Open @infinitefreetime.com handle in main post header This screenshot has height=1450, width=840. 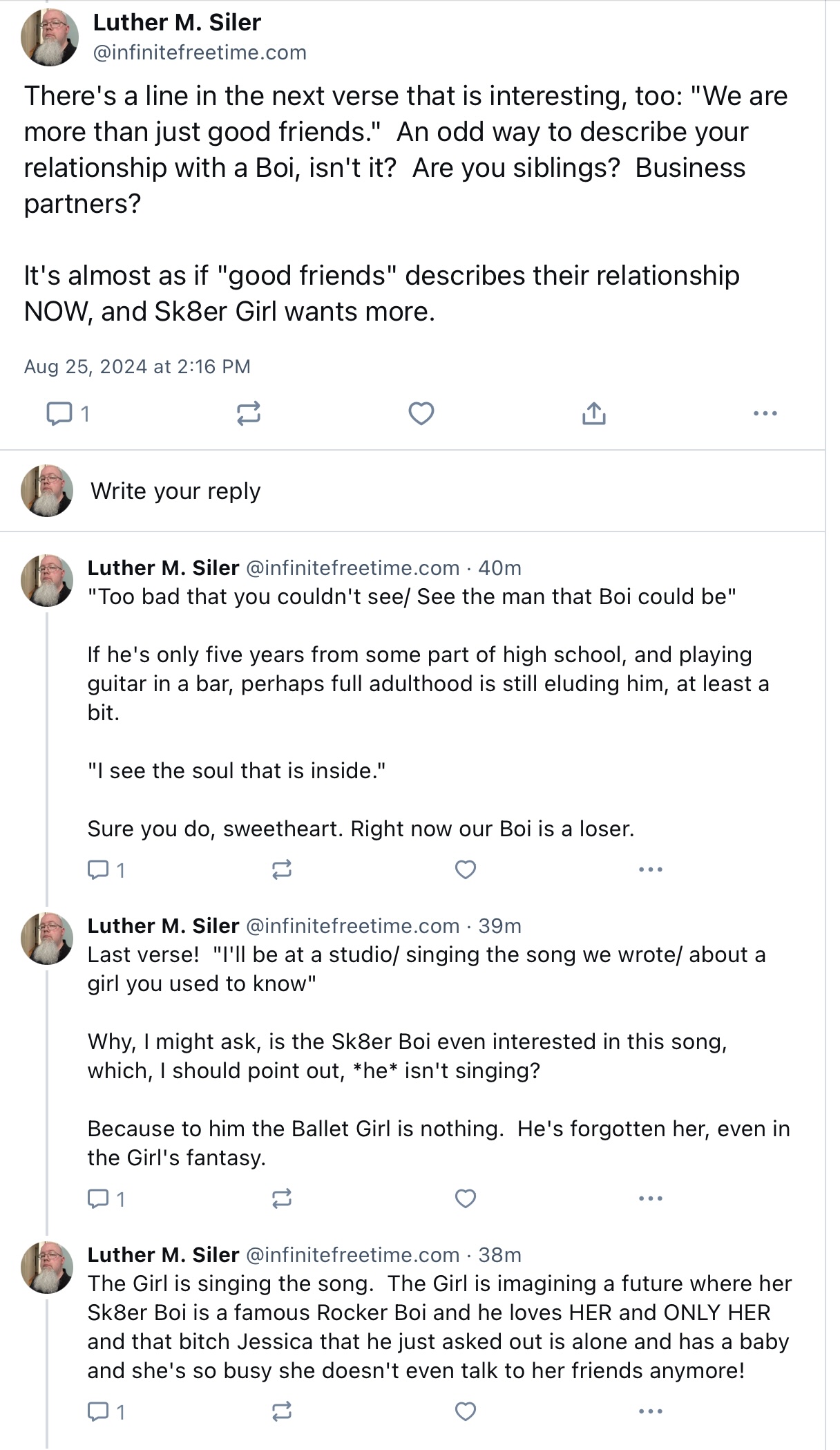[x=200, y=53]
